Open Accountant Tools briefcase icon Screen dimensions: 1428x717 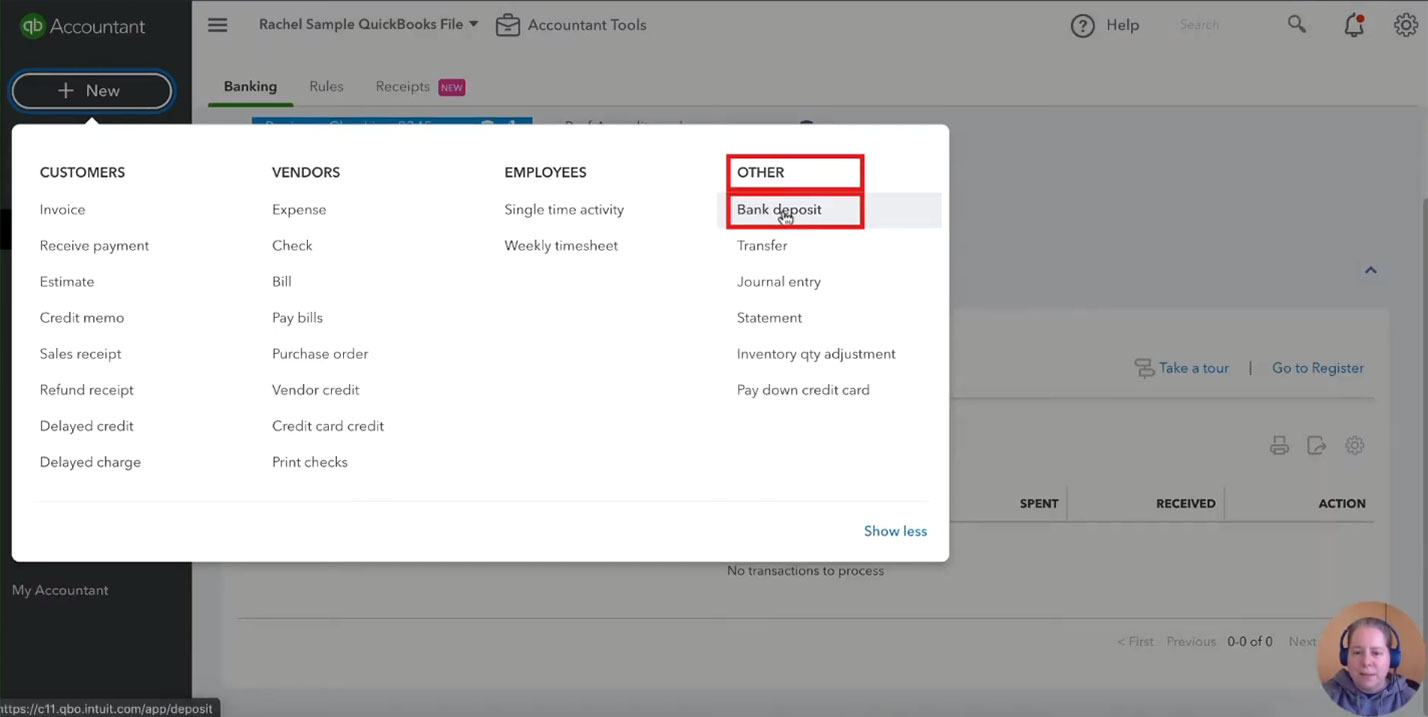pos(508,25)
